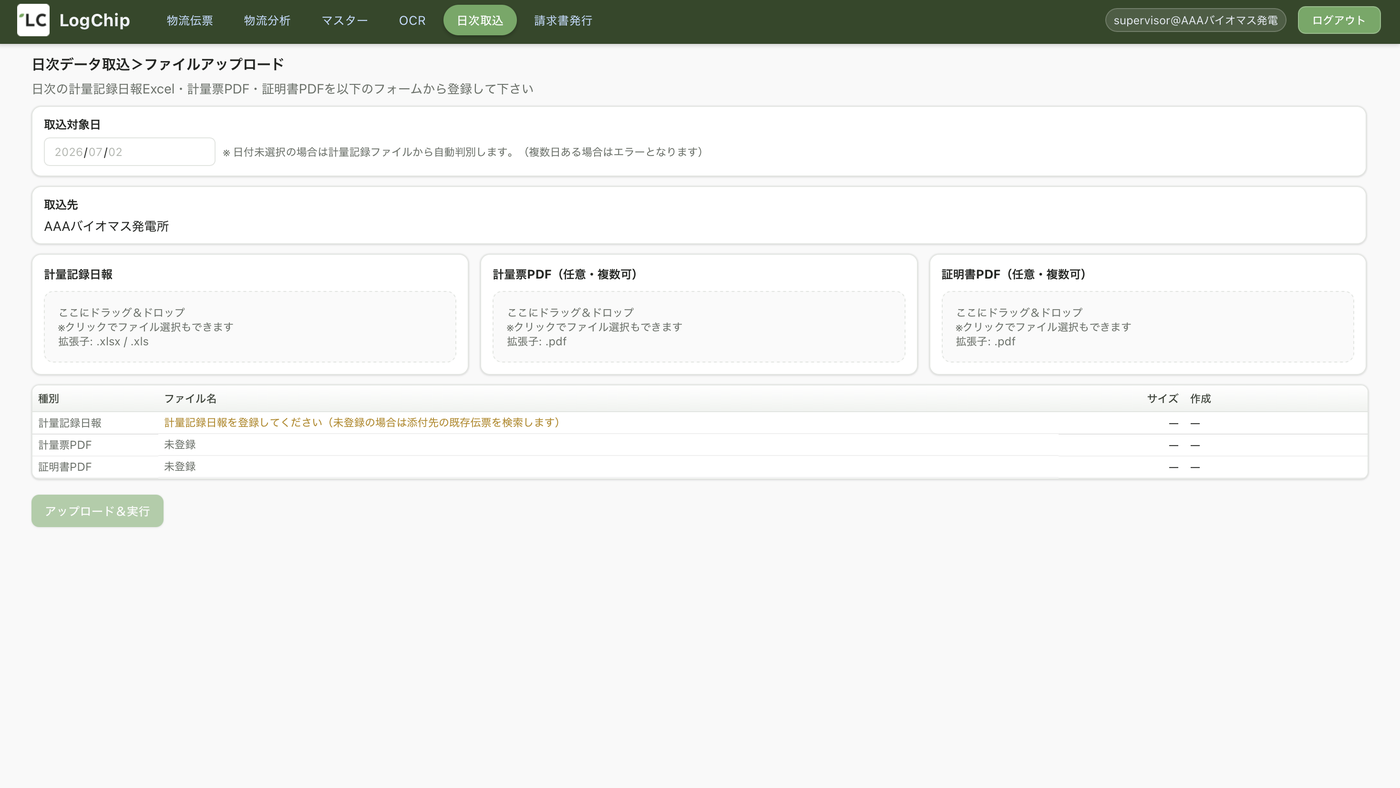Click the LogChip LC logo icon
This screenshot has height=788, width=1400.
pyautogui.click(x=33, y=20)
